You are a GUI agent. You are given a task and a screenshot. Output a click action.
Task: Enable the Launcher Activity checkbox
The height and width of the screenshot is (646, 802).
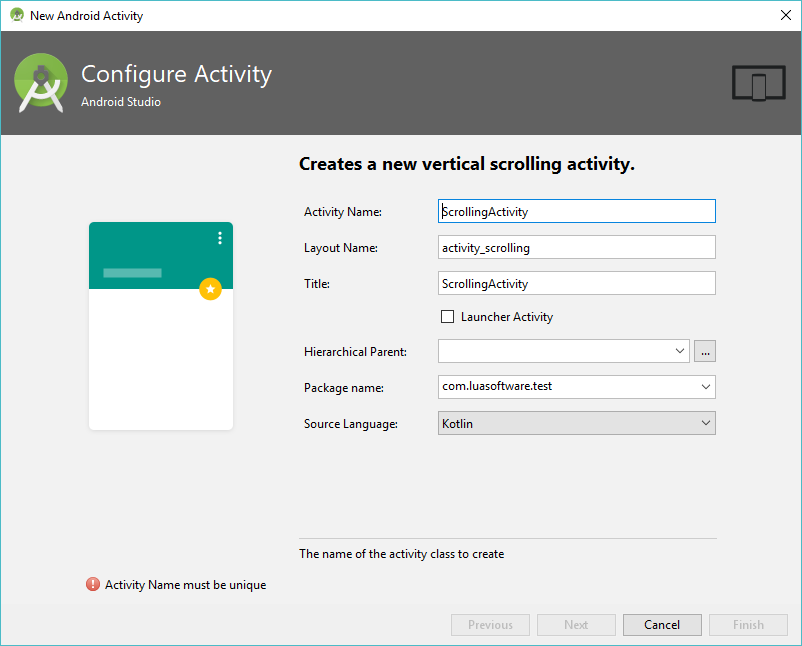tap(447, 317)
